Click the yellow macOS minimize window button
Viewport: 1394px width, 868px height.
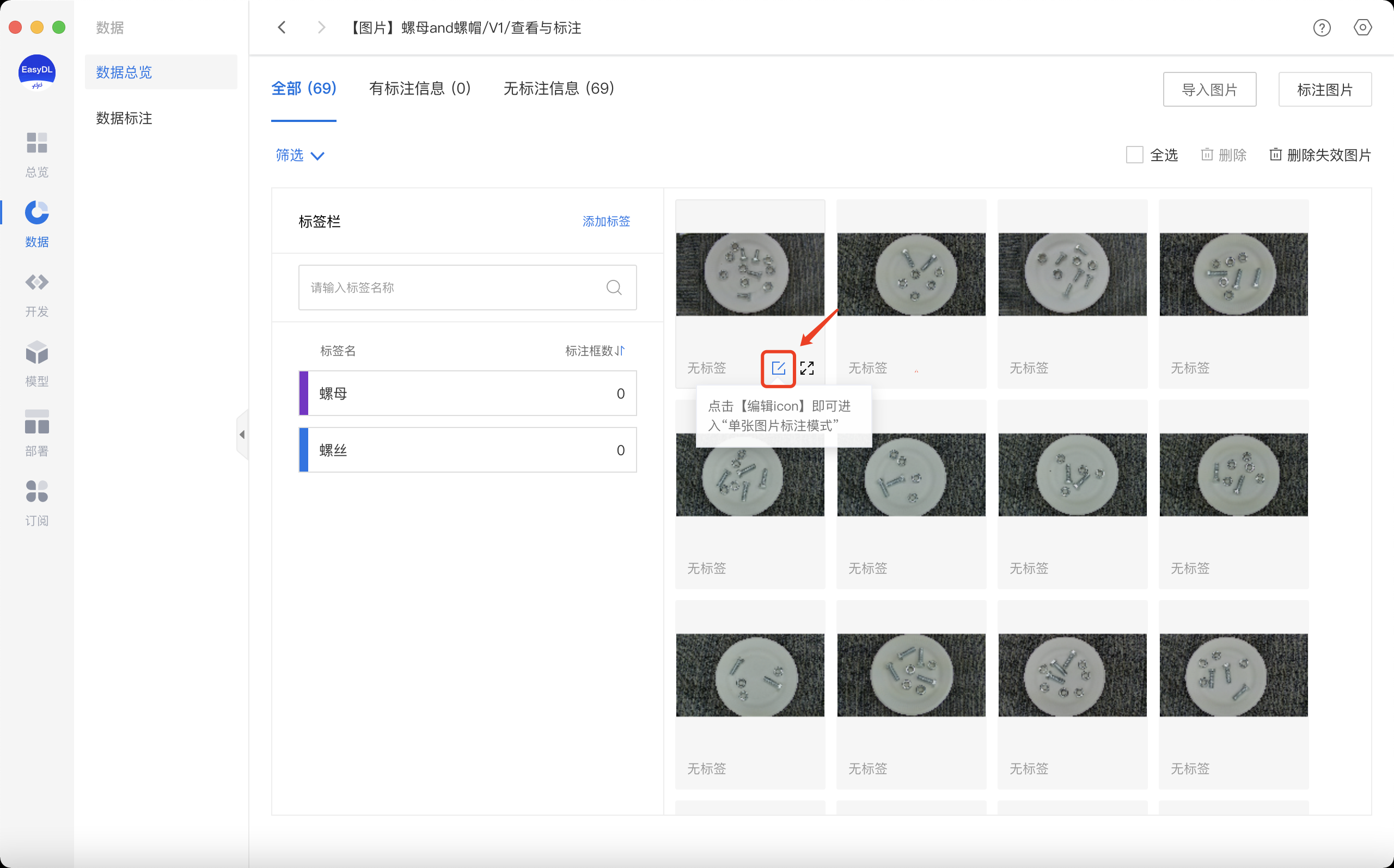tap(36, 27)
